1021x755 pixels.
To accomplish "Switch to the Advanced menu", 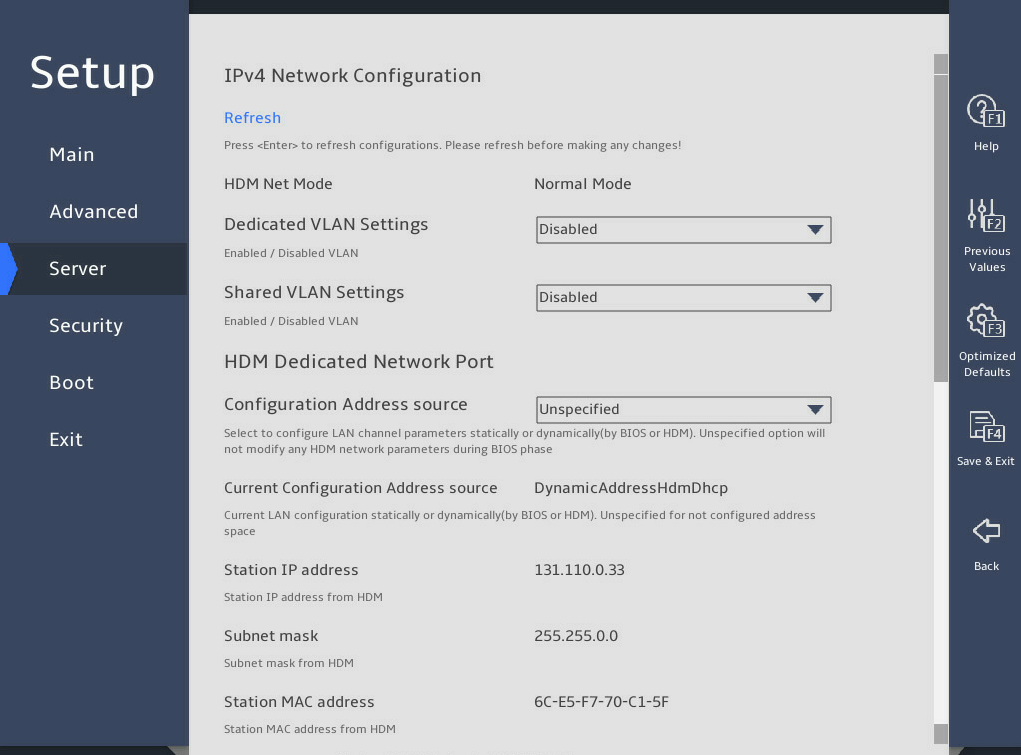I will tap(94, 212).
